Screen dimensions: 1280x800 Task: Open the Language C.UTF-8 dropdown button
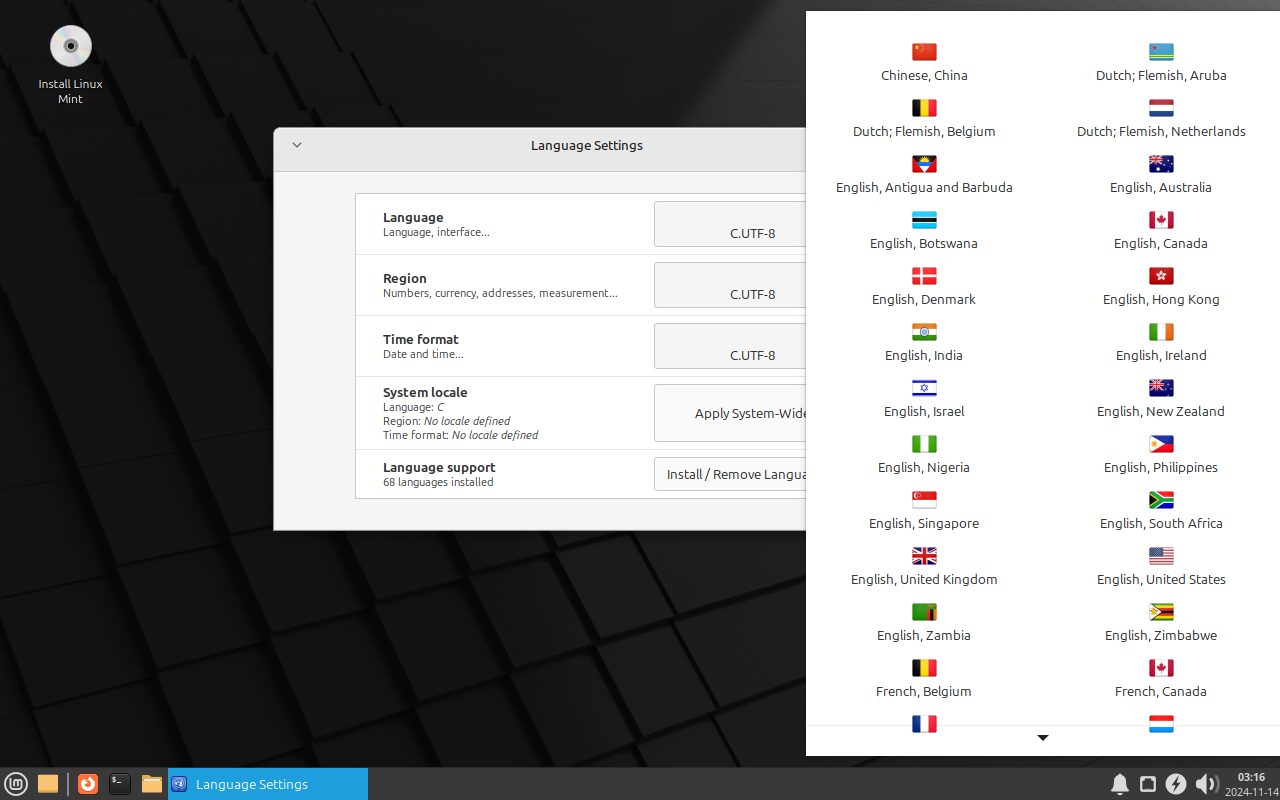(x=730, y=224)
